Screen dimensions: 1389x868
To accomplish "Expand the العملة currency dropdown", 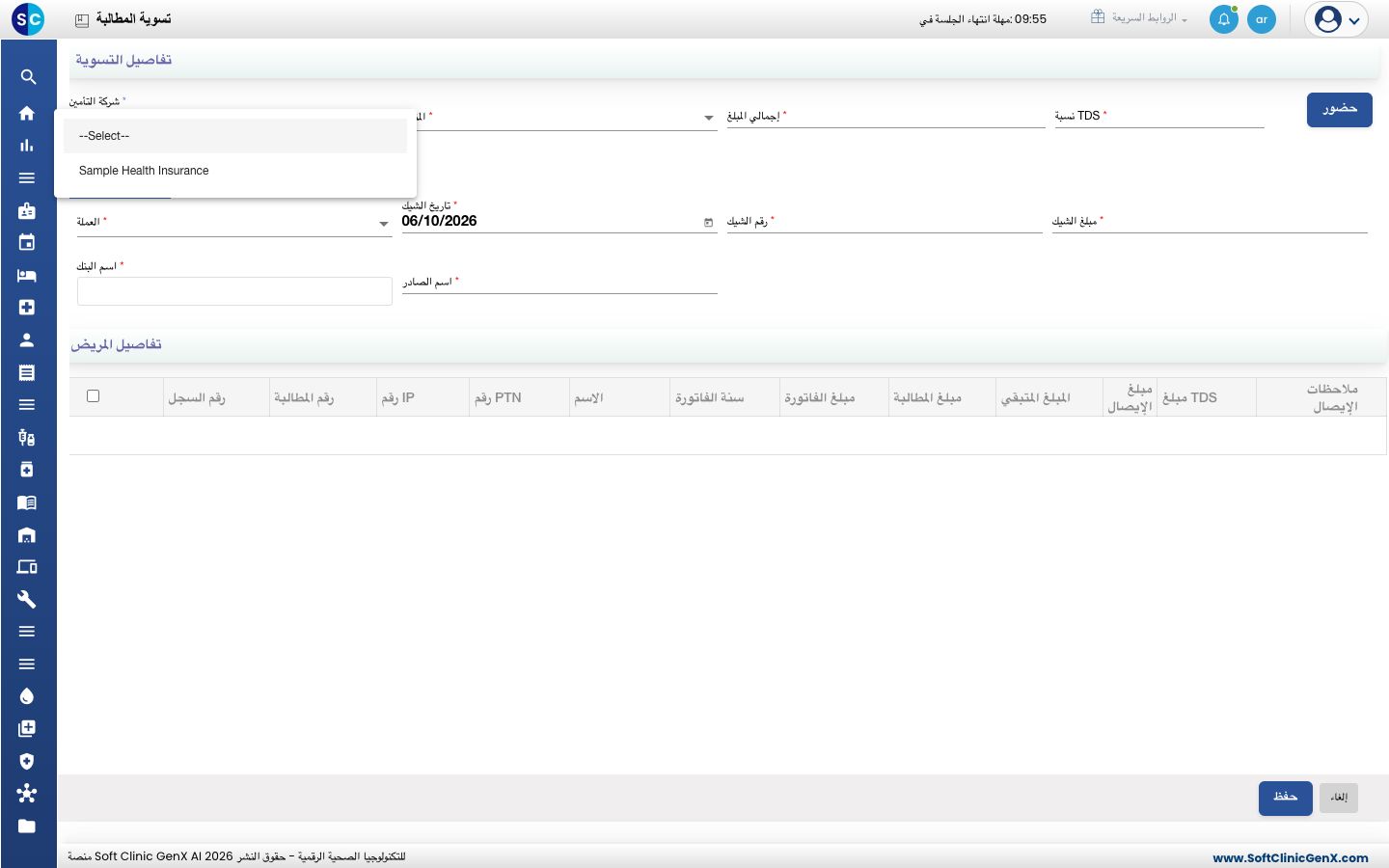I will [234, 223].
